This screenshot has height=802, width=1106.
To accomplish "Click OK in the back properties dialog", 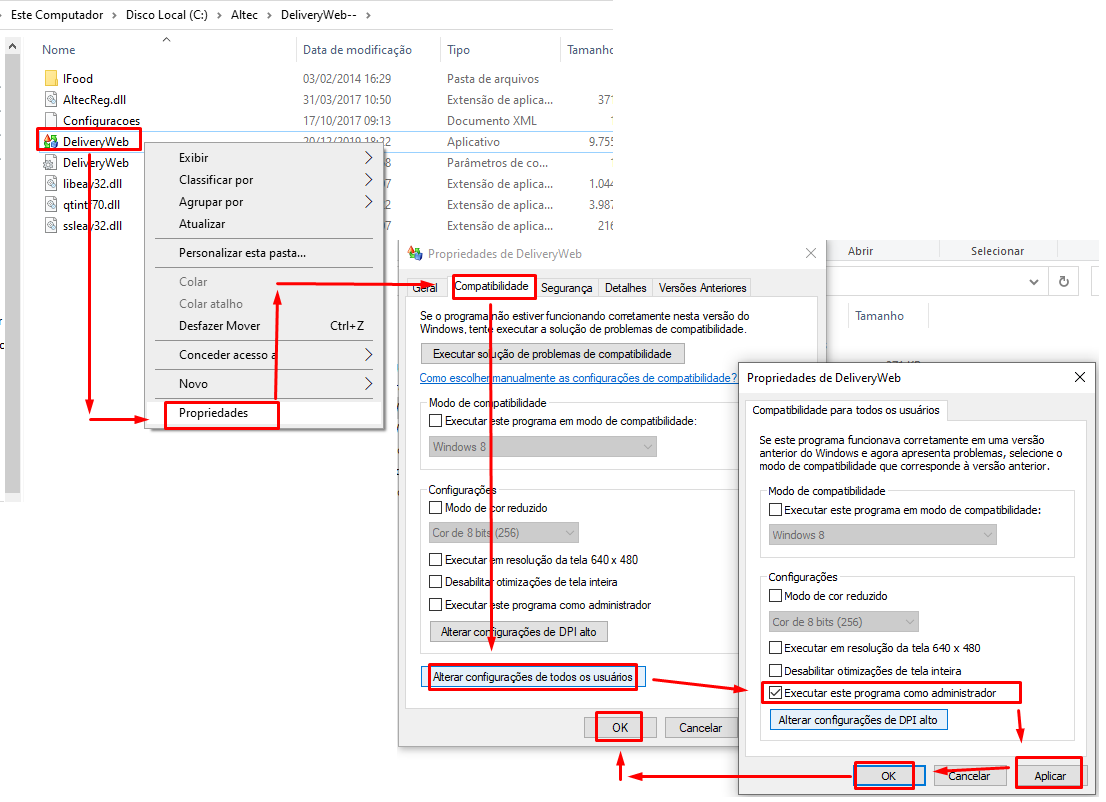I will click(620, 728).
